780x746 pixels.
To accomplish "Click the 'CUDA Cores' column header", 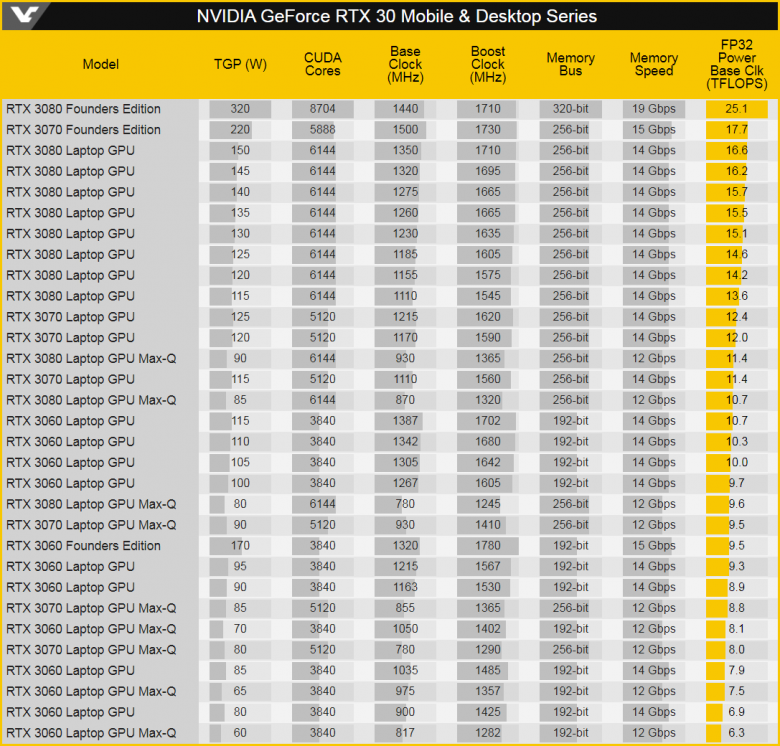I will (323, 64).
